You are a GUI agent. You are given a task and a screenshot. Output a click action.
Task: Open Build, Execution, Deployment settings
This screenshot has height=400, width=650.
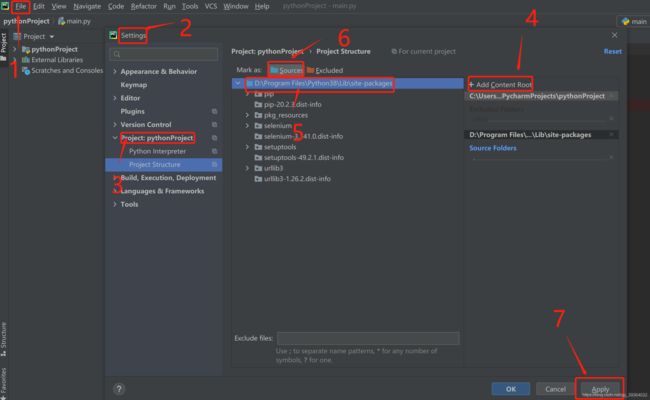pyautogui.click(x=168, y=178)
